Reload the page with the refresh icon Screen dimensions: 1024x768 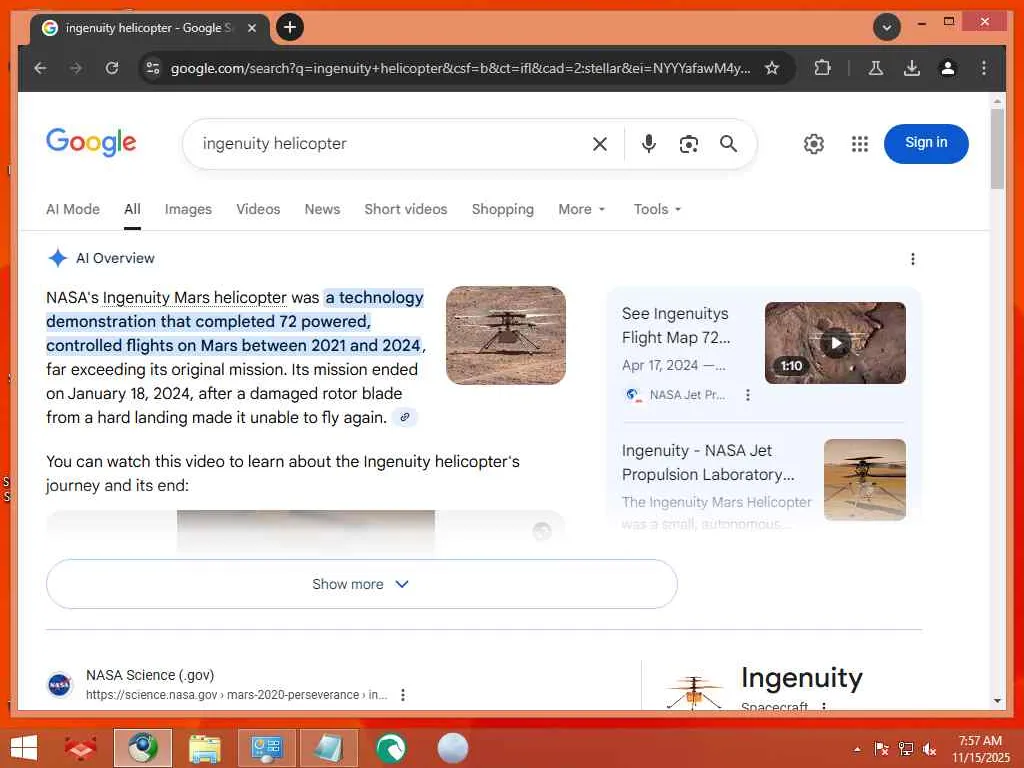pyautogui.click(x=112, y=68)
